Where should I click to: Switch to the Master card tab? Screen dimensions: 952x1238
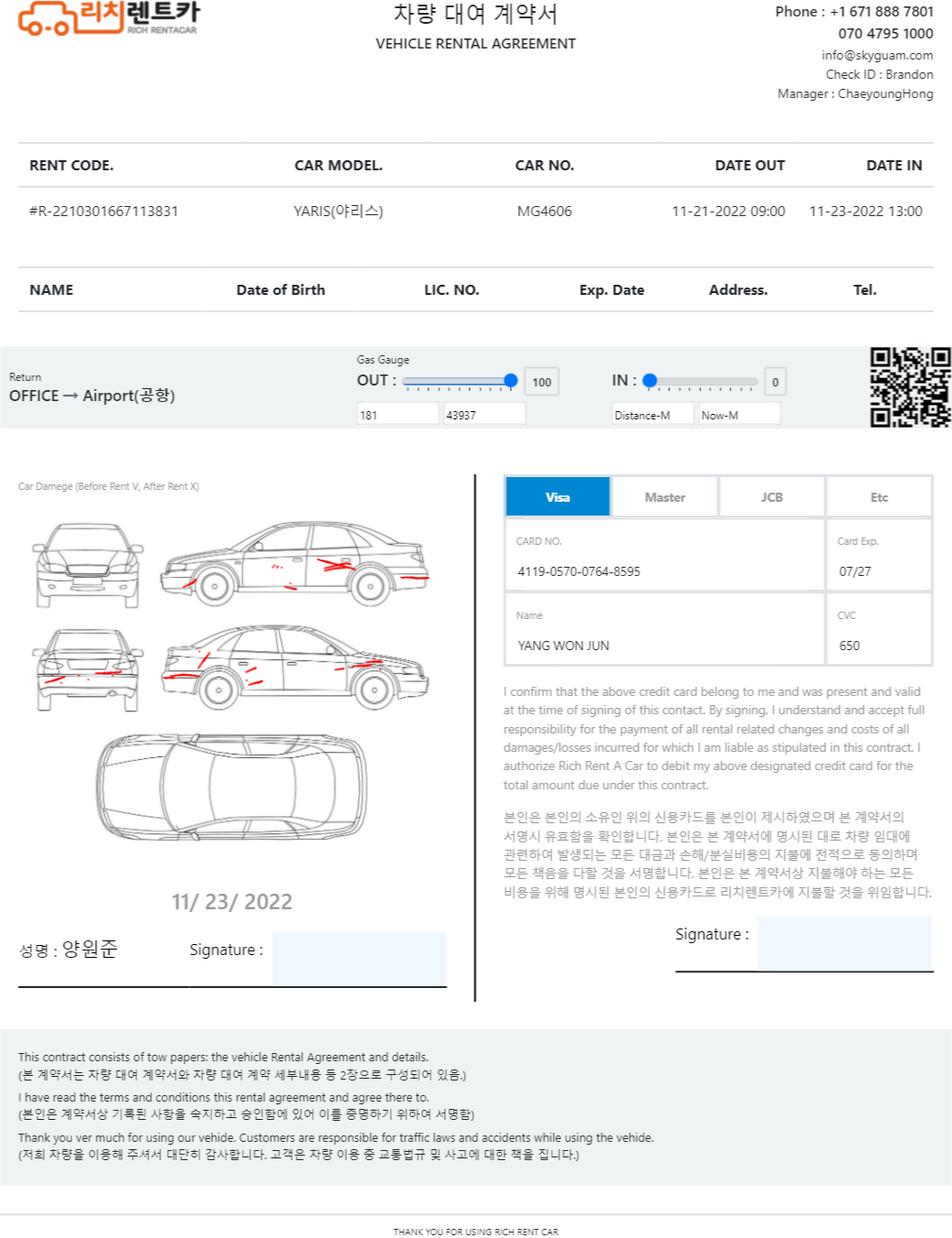click(x=665, y=497)
